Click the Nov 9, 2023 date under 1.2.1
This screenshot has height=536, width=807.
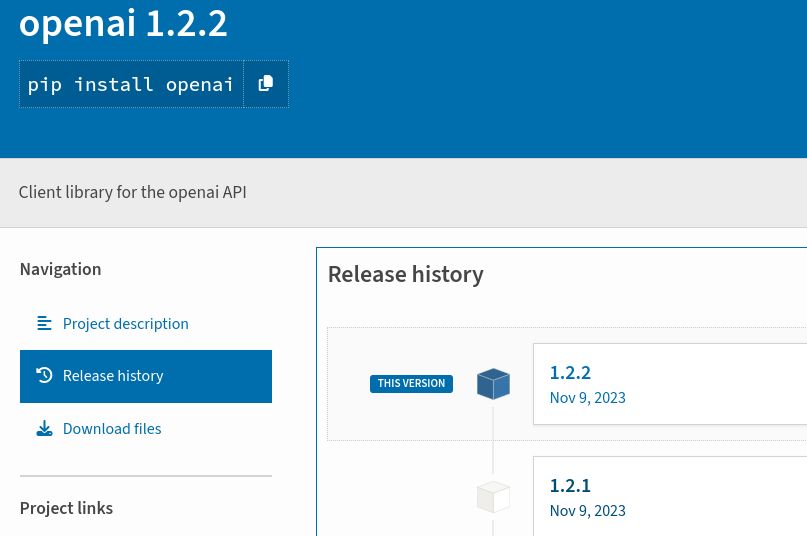[x=588, y=511]
